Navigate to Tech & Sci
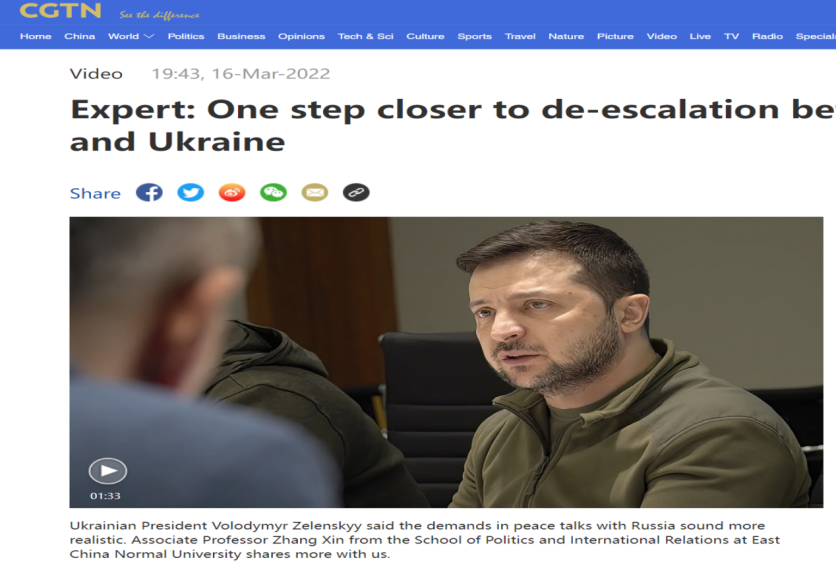This screenshot has width=836, height=566. 366,36
